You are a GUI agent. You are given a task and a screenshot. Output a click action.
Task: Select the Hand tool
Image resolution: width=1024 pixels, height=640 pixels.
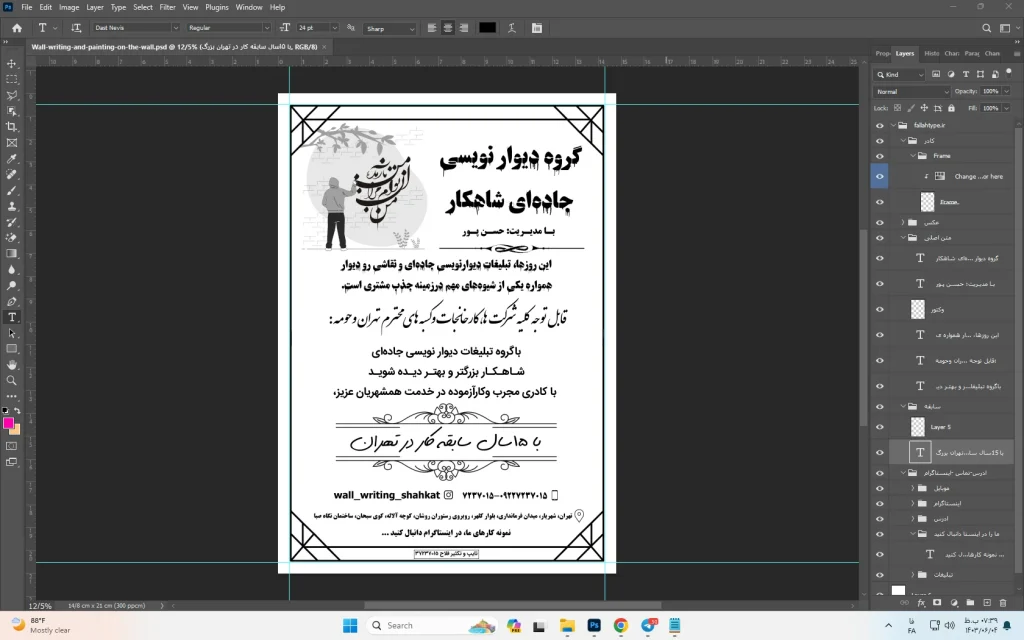pyautogui.click(x=12, y=364)
